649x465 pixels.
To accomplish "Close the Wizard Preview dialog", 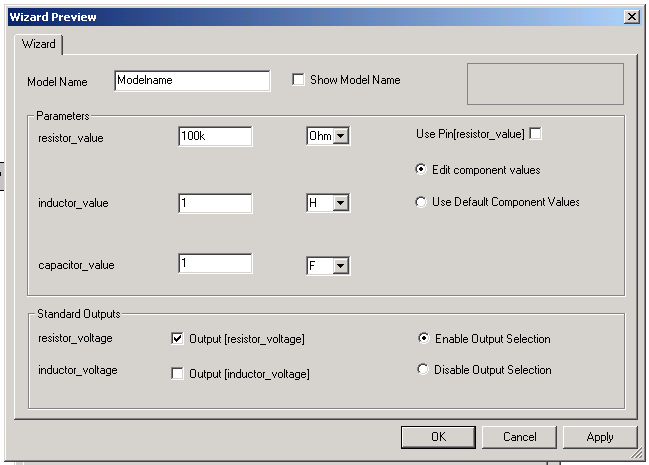I will [x=631, y=17].
